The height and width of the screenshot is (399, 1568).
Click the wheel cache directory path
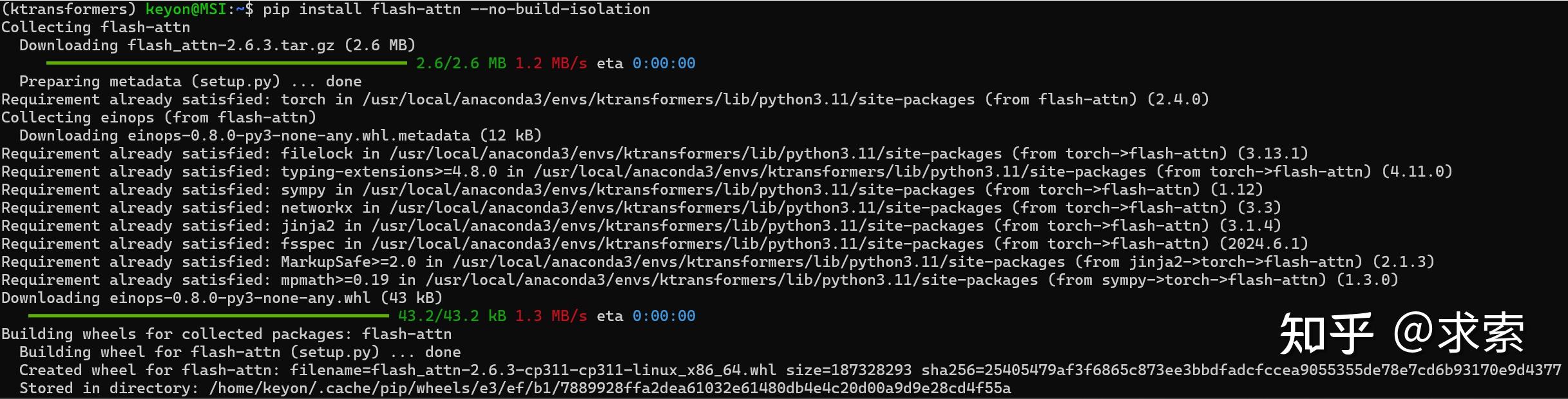pos(609,388)
